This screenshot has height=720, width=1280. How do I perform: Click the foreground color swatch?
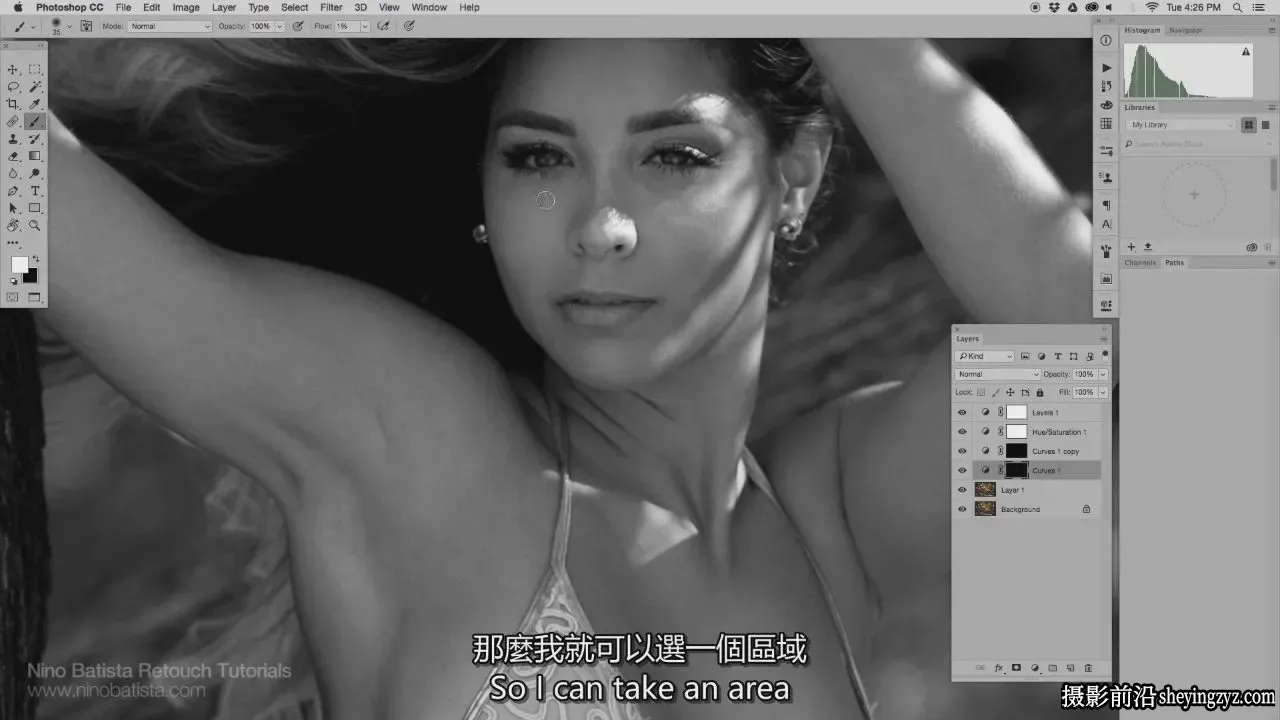(x=20, y=265)
